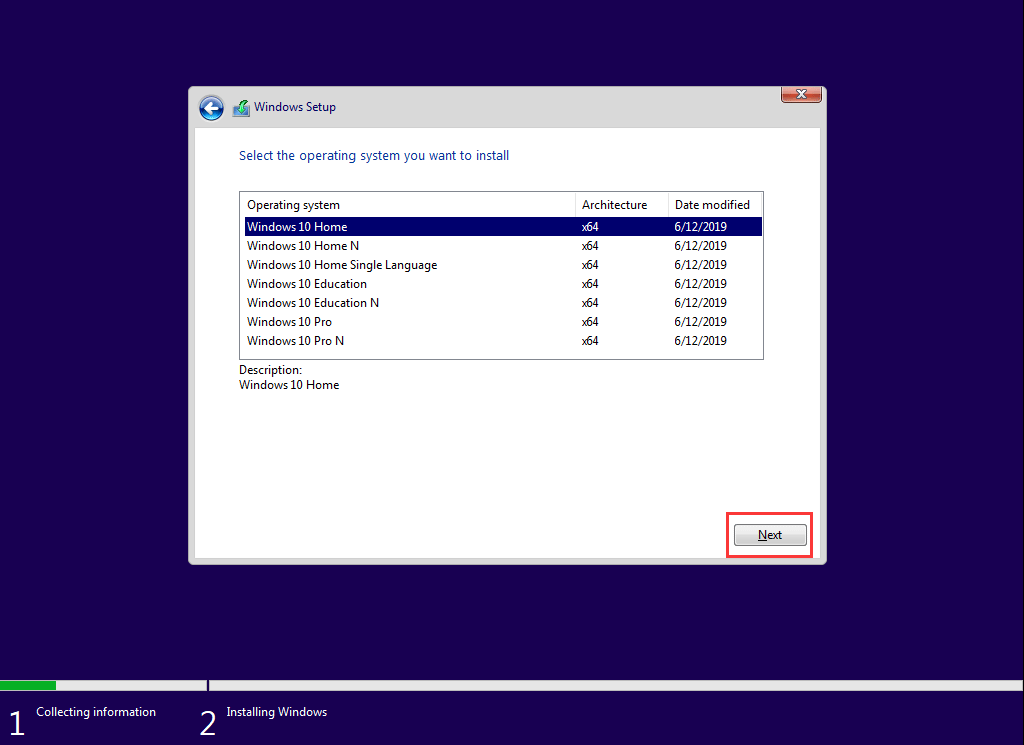Click the Windows Setup title text
1024x745 pixels.
pyautogui.click(x=295, y=107)
